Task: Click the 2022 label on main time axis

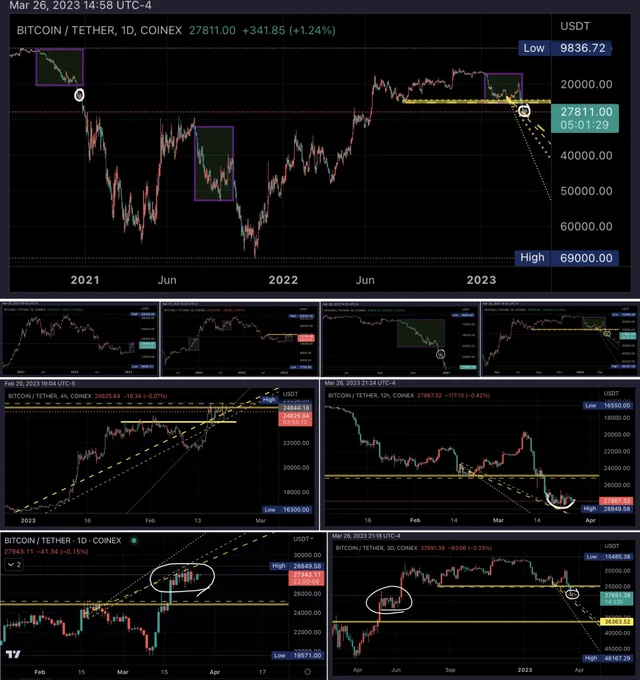Action: tap(283, 280)
